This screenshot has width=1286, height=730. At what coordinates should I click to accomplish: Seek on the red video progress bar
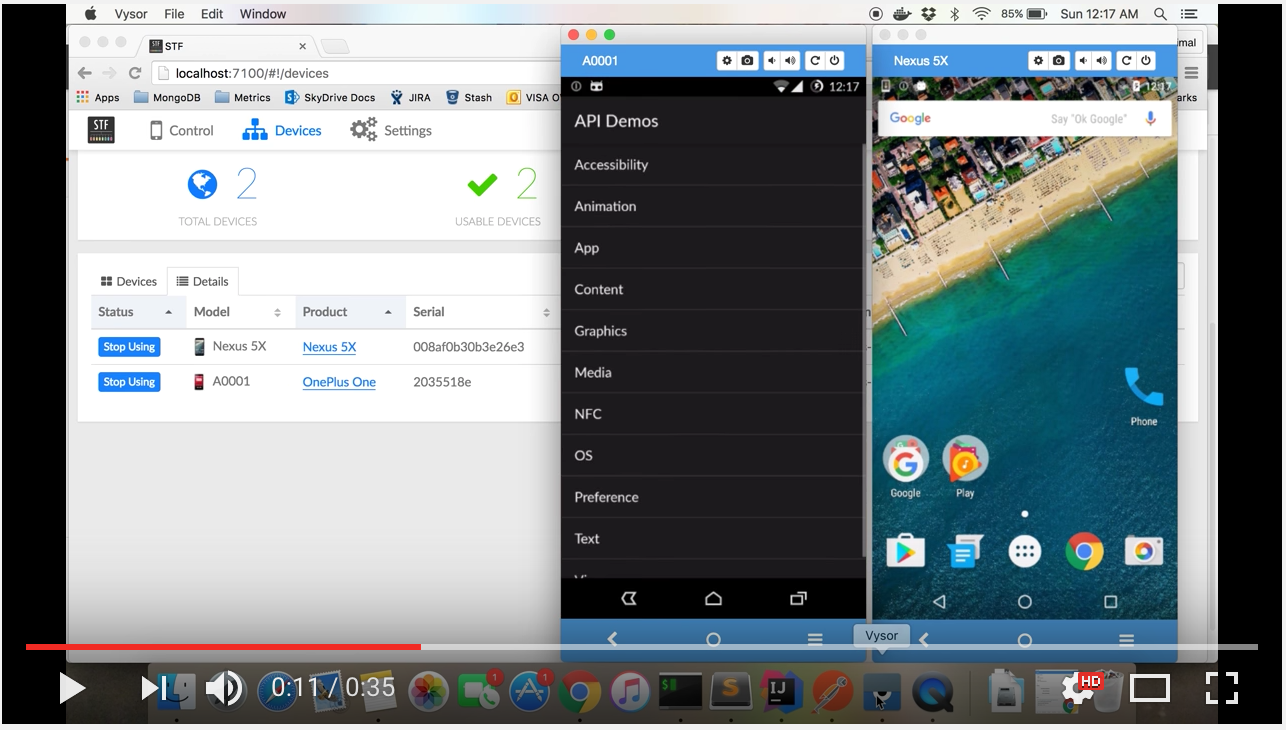click(x=223, y=647)
